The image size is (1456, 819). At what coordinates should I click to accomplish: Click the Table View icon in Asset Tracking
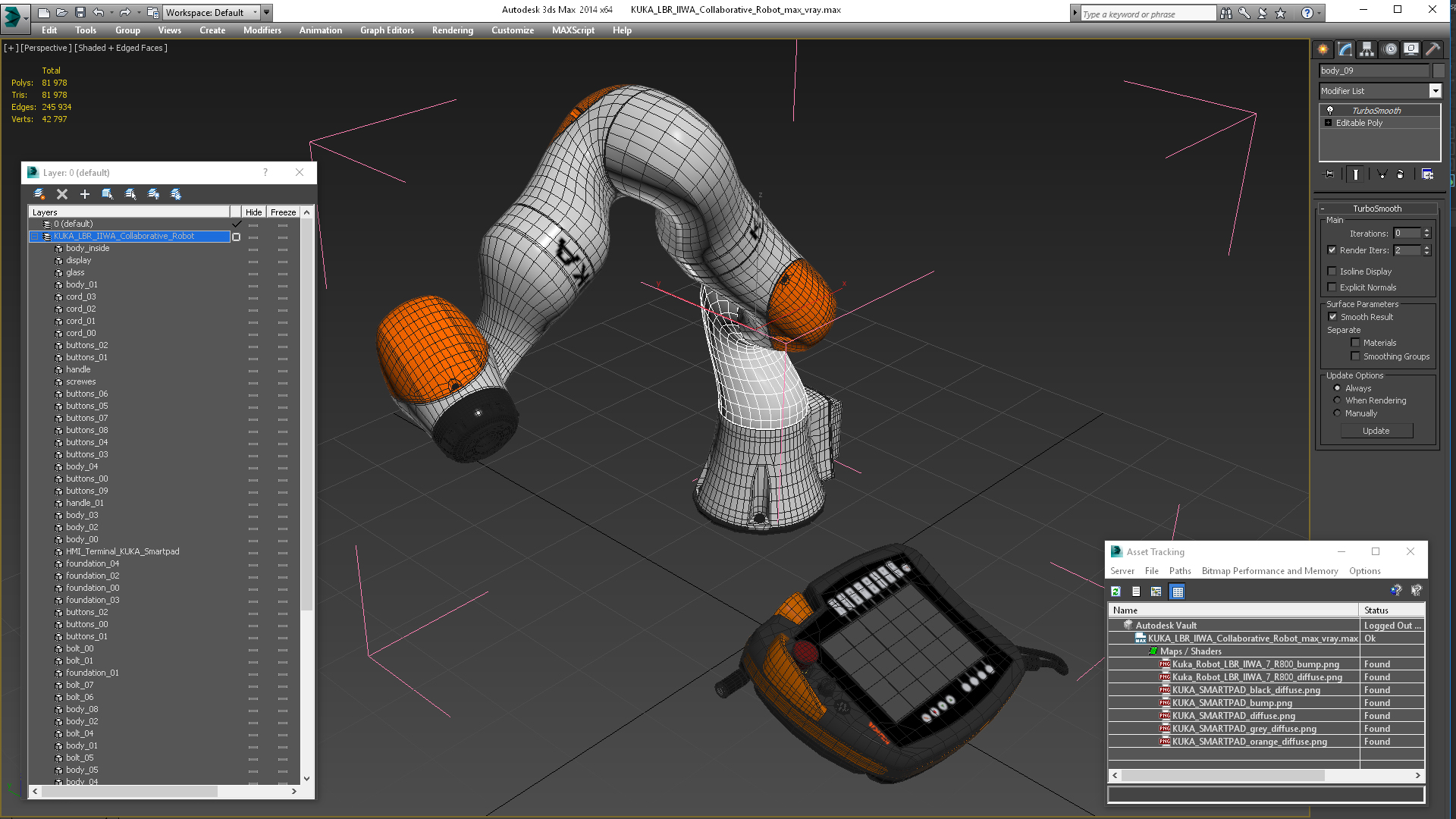pos(1177,591)
